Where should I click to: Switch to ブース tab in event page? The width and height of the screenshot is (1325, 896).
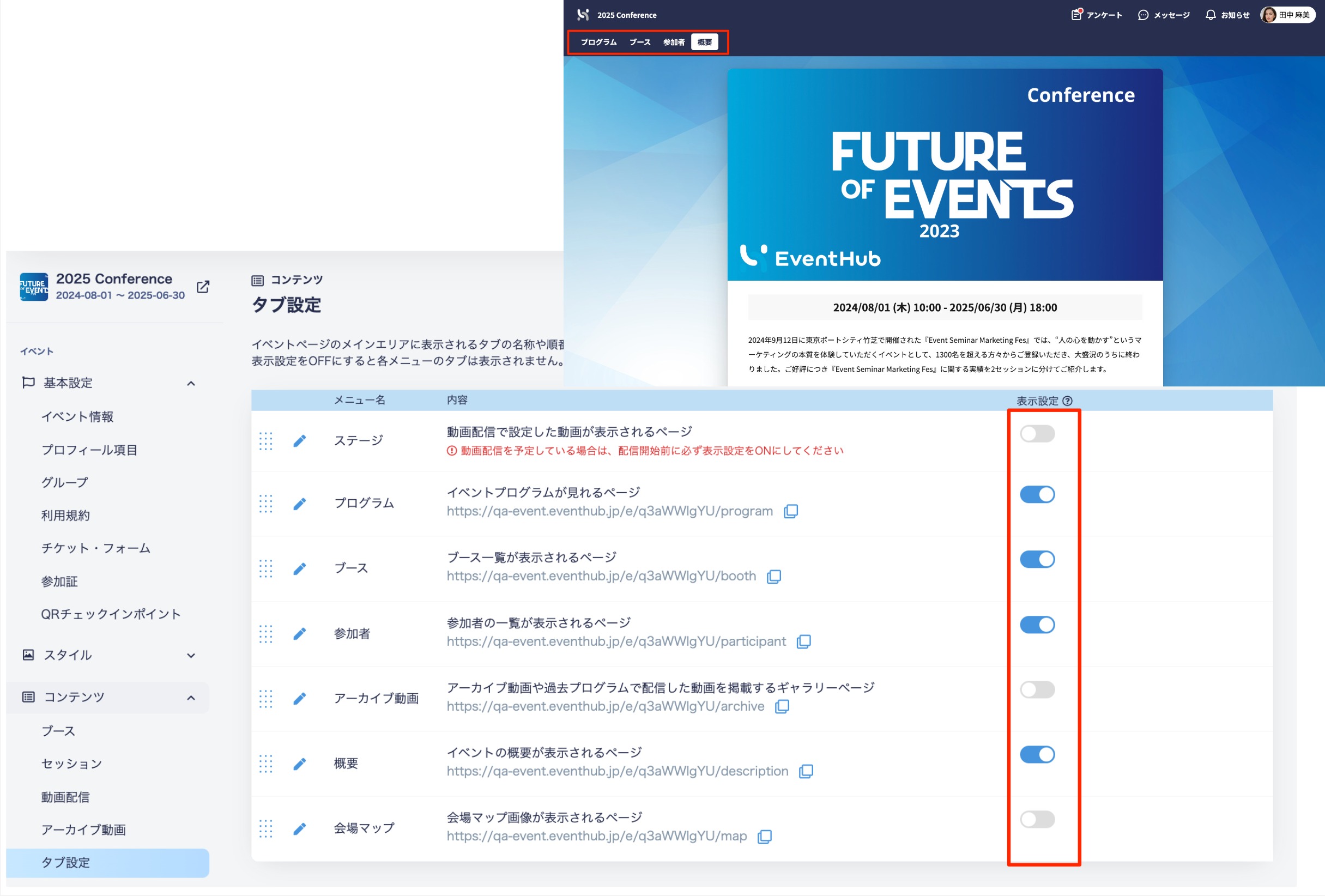(640, 42)
